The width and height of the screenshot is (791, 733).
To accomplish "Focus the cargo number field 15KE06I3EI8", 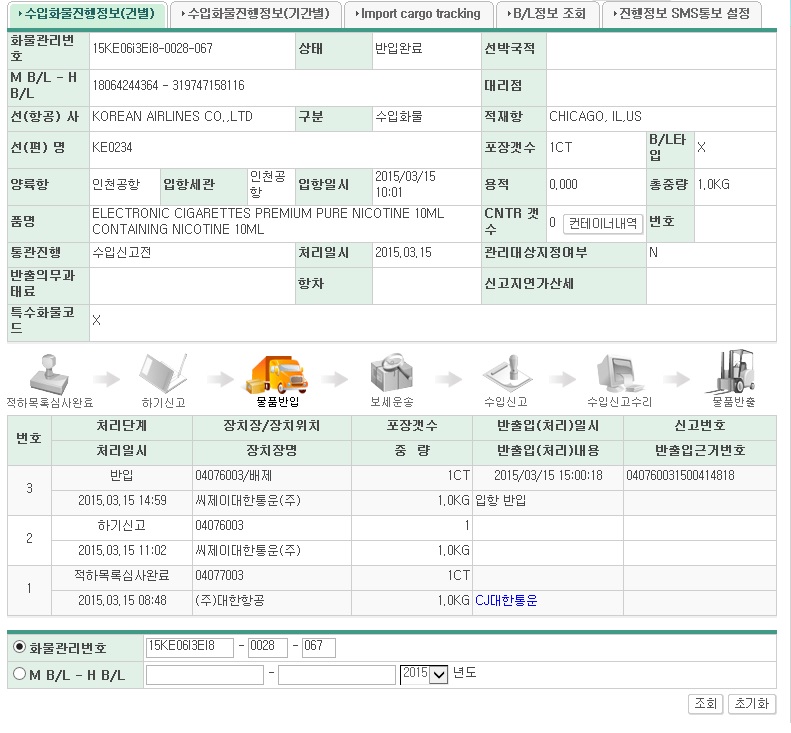I will [190, 647].
